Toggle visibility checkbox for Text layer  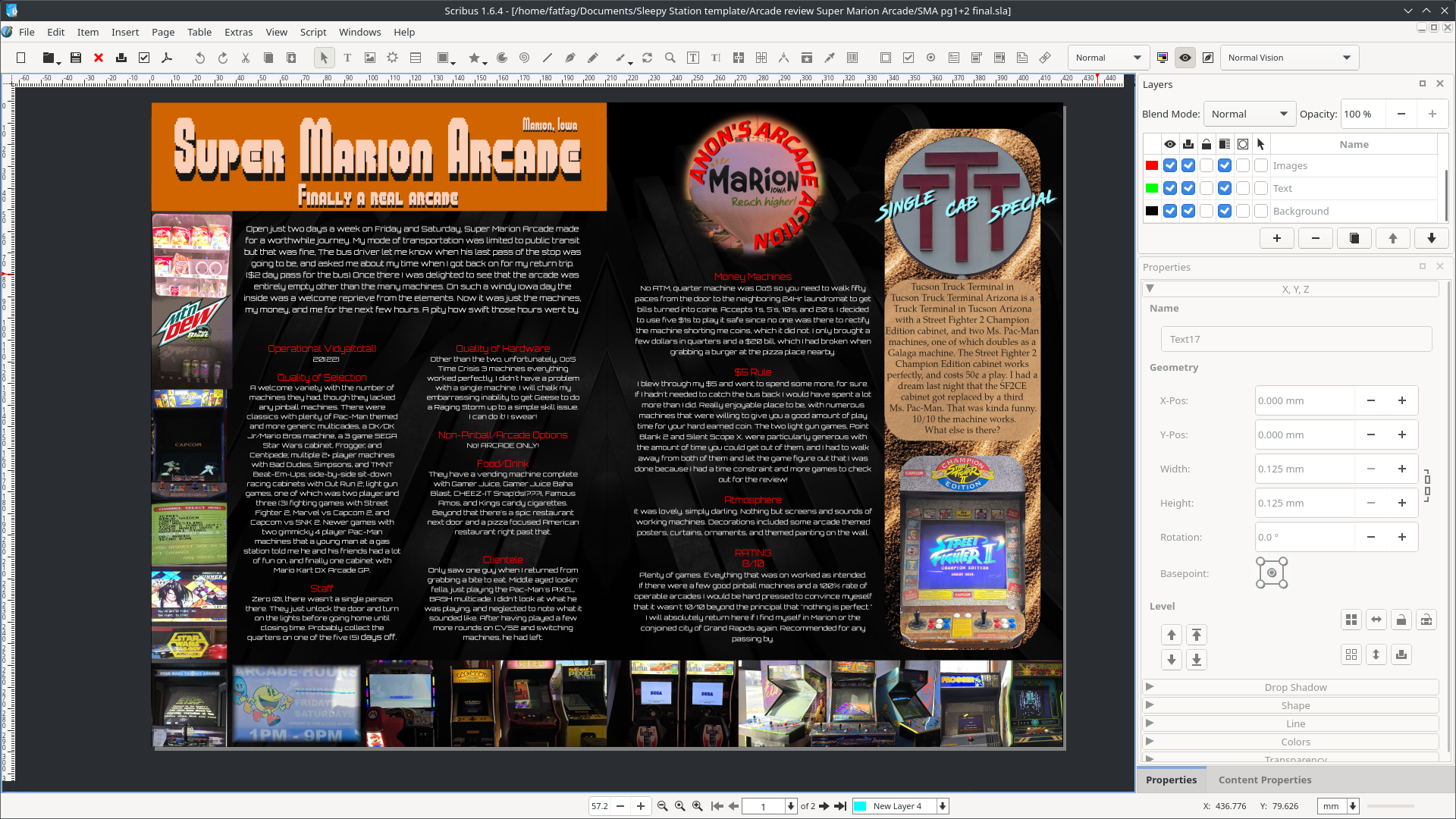1170,188
